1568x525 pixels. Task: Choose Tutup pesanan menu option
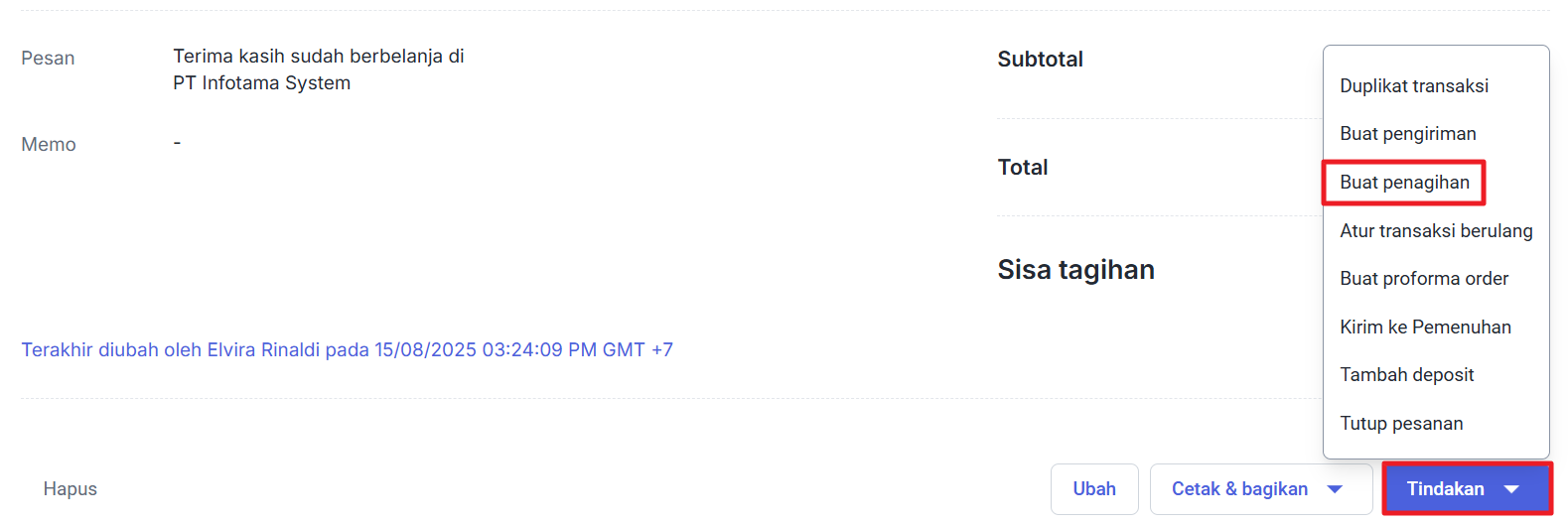tap(1401, 424)
